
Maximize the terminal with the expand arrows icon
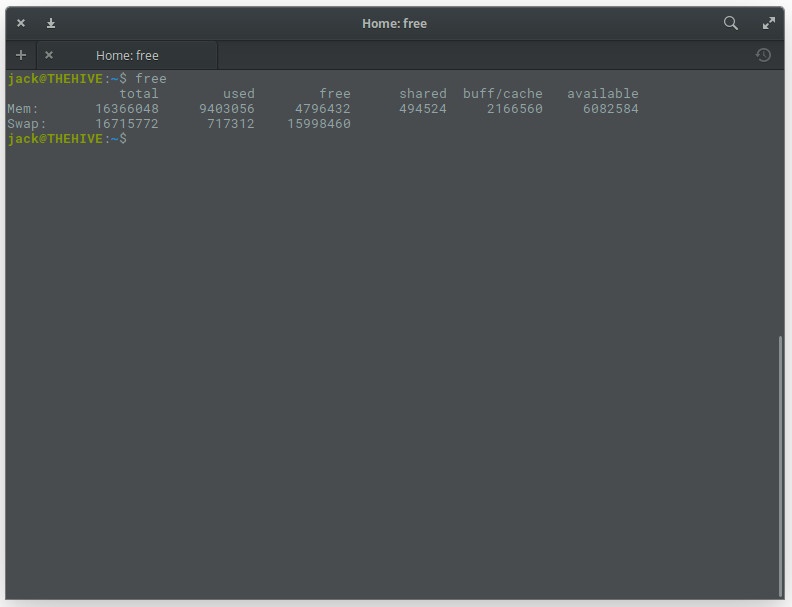pyautogui.click(x=769, y=23)
